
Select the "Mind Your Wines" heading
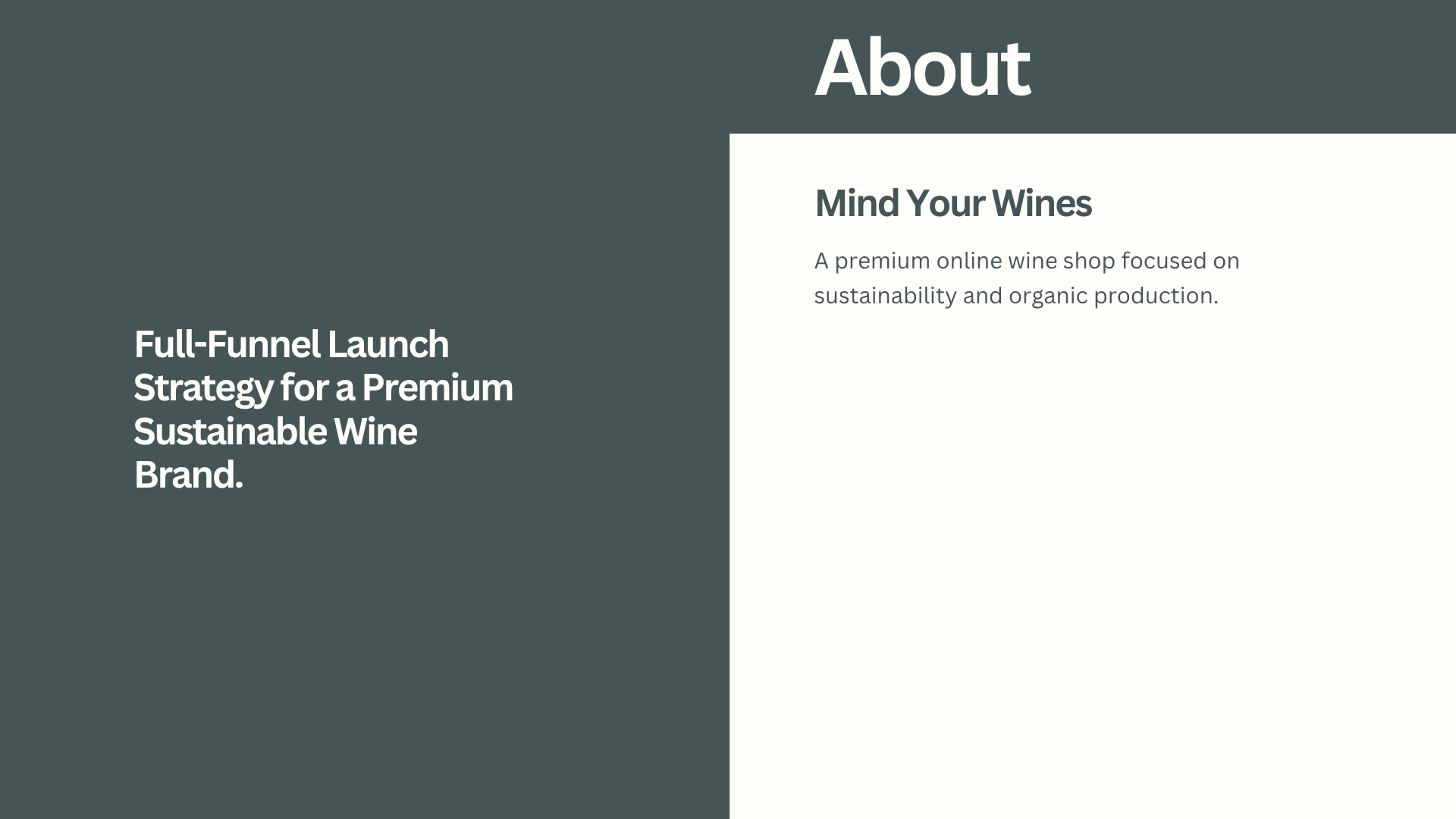pyautogui.click(x=952, y=203)
